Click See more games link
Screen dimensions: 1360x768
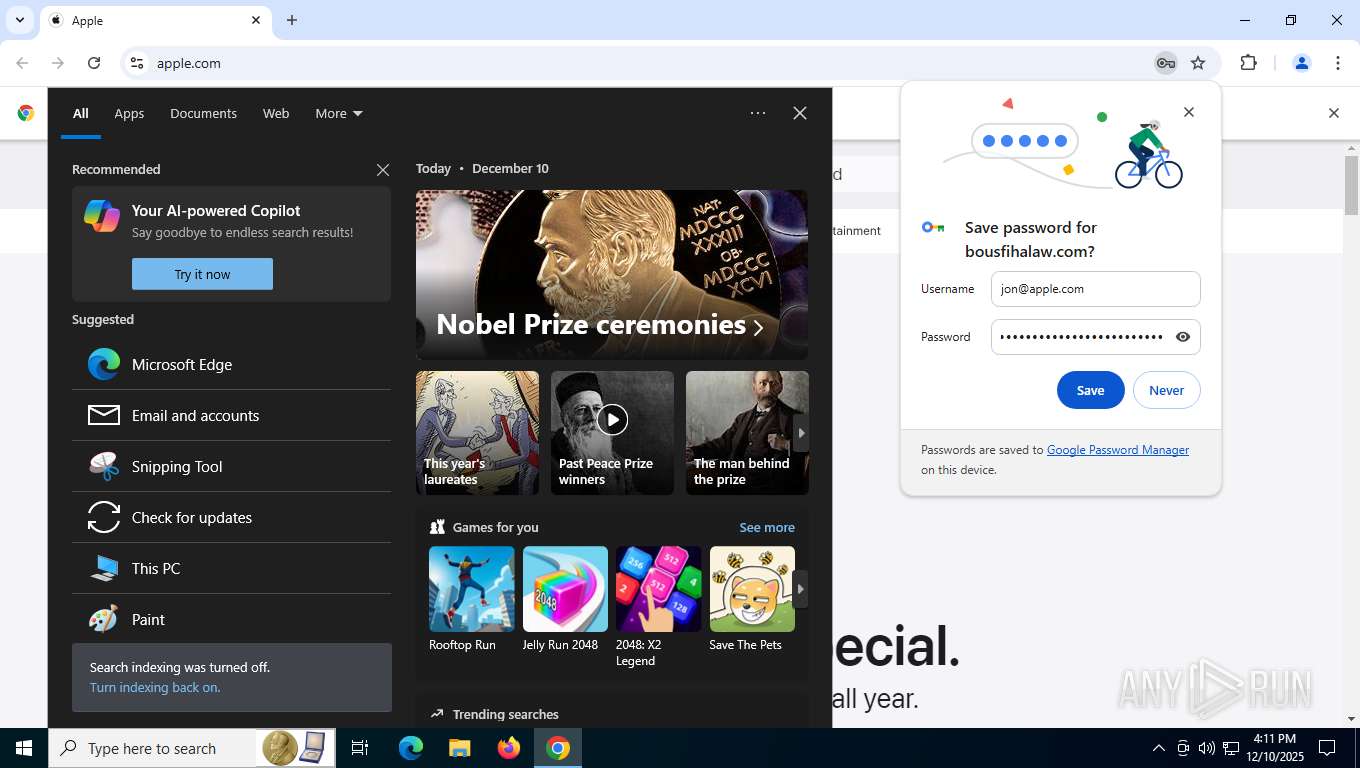pyautogui.click(x=767, y=527)
